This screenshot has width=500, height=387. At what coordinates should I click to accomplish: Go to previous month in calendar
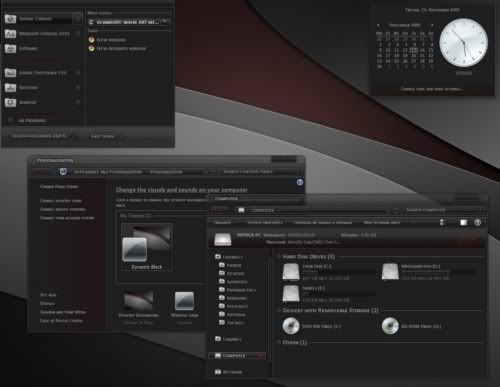click(378, 25)
